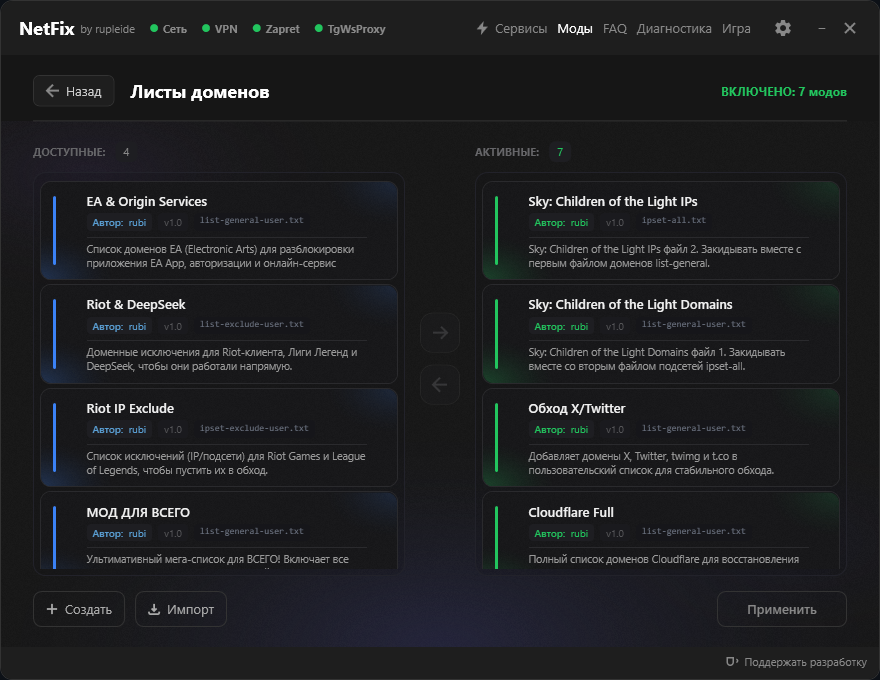
Task: Click the TgWsProxy status indicator
Action: [x=350, y=29]
